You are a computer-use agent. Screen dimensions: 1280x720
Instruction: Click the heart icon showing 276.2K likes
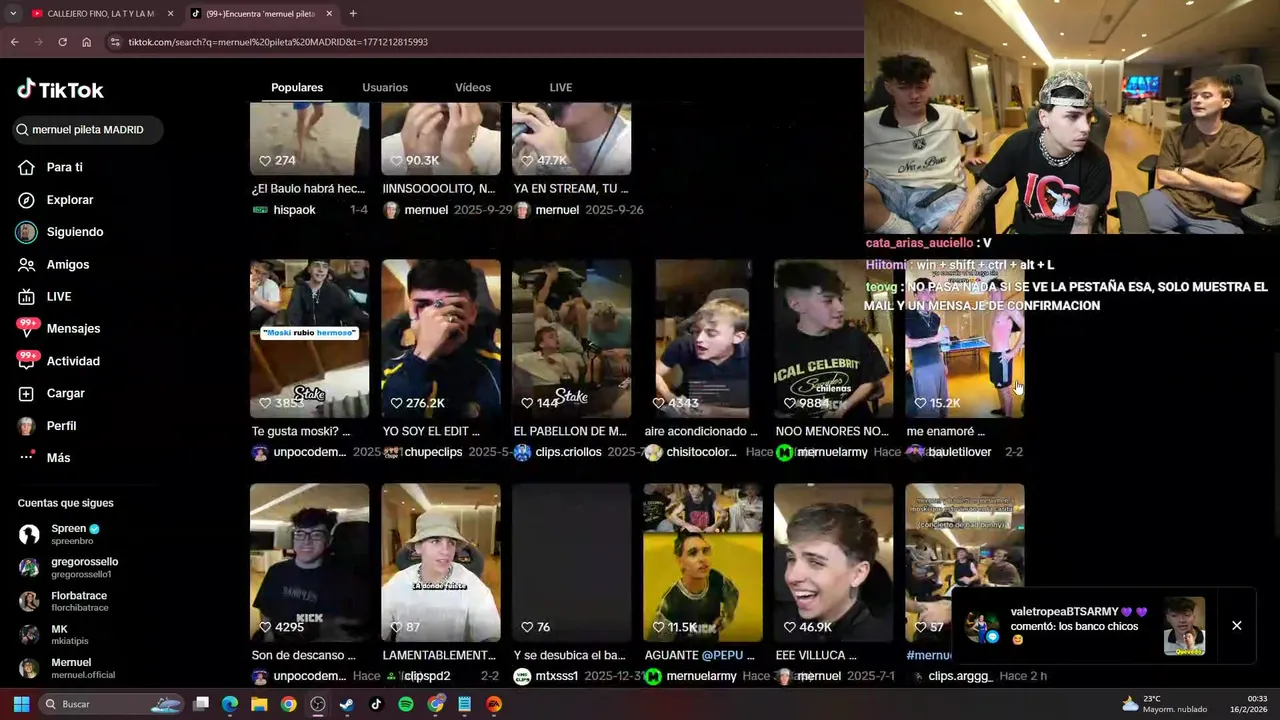click(397, 403)
